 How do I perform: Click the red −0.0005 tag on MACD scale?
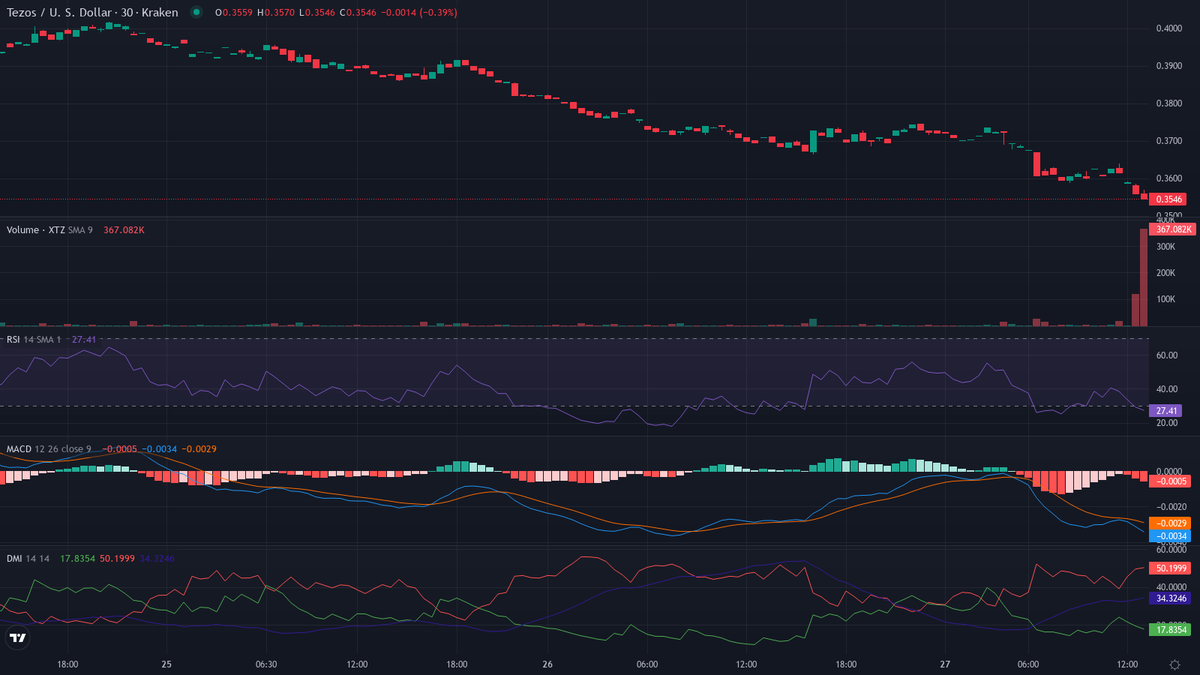[1170, 481]
